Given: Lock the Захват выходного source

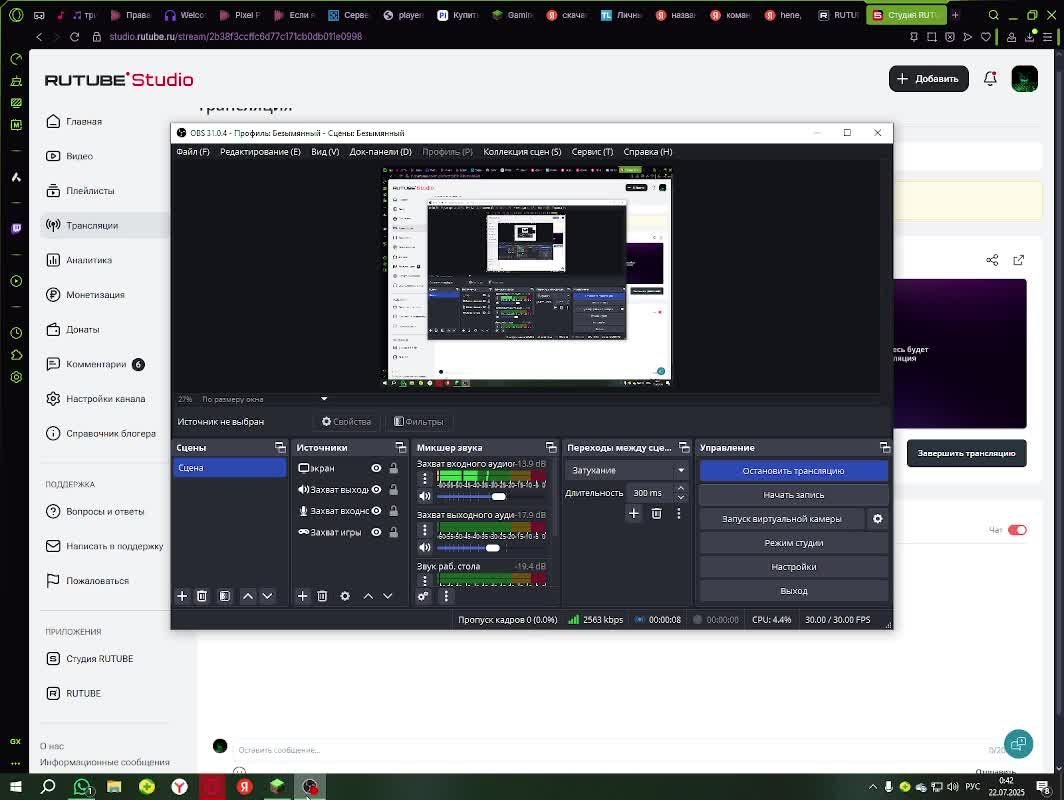Looking at the screenshot, I should [394, 489].
